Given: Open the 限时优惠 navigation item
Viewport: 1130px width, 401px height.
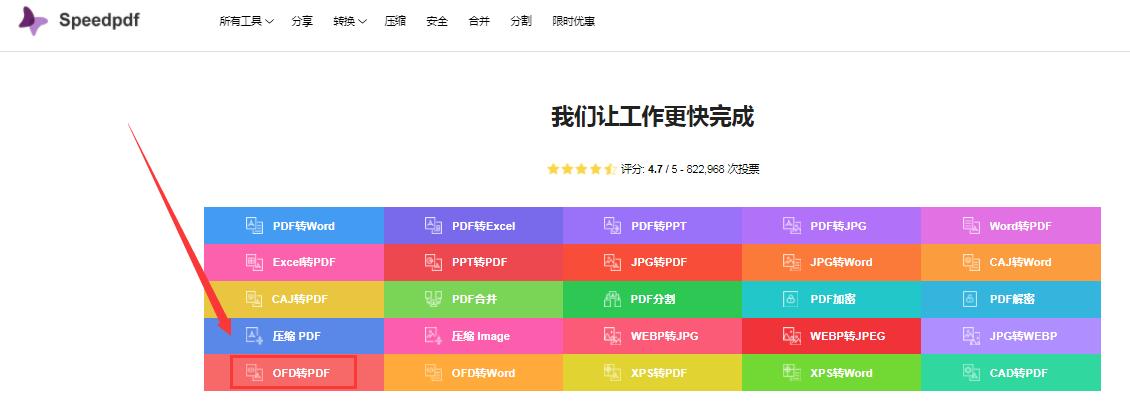Looking at the screenshot, I should coord(574,22).
